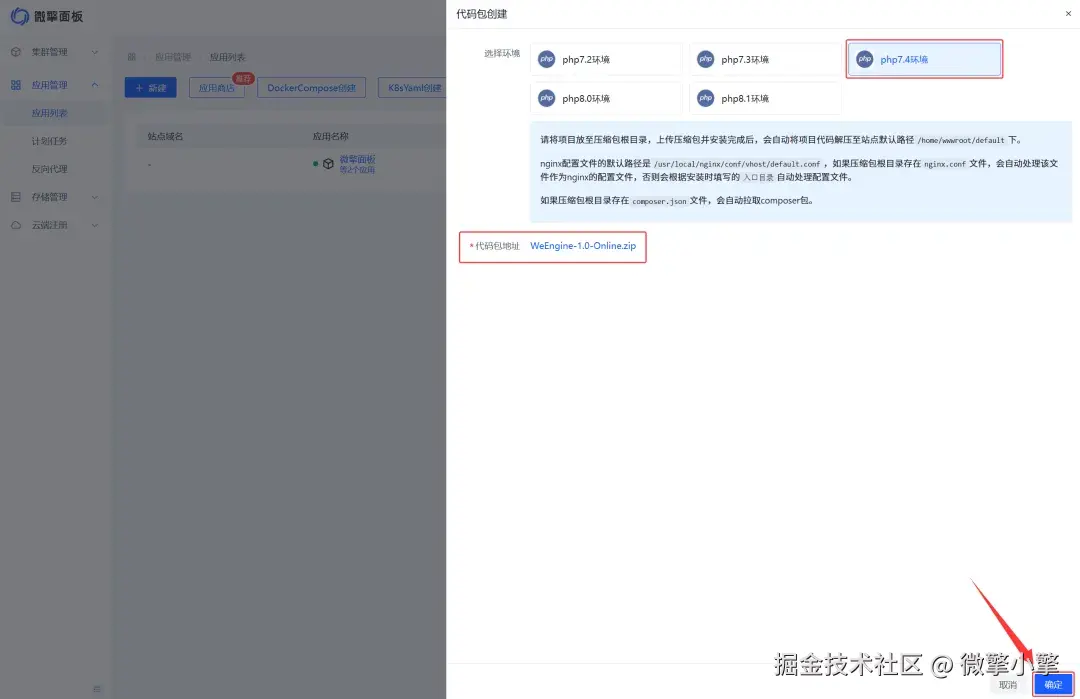The width and height of the screenshot is (1080, 699).
Task: Click the green status dot next to 微擎面板
Action: 315,162
